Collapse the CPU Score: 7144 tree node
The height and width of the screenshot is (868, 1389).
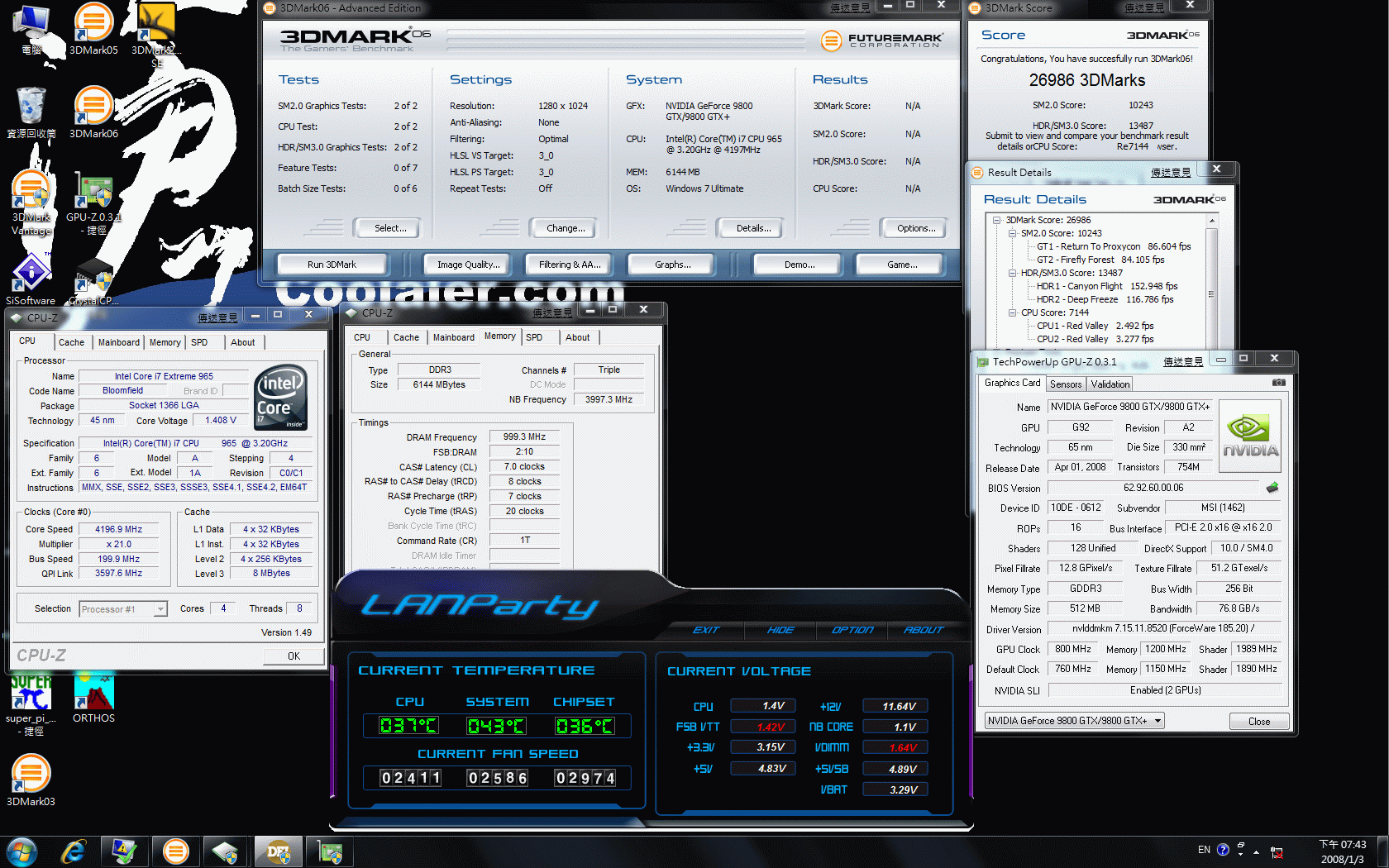1012,312
